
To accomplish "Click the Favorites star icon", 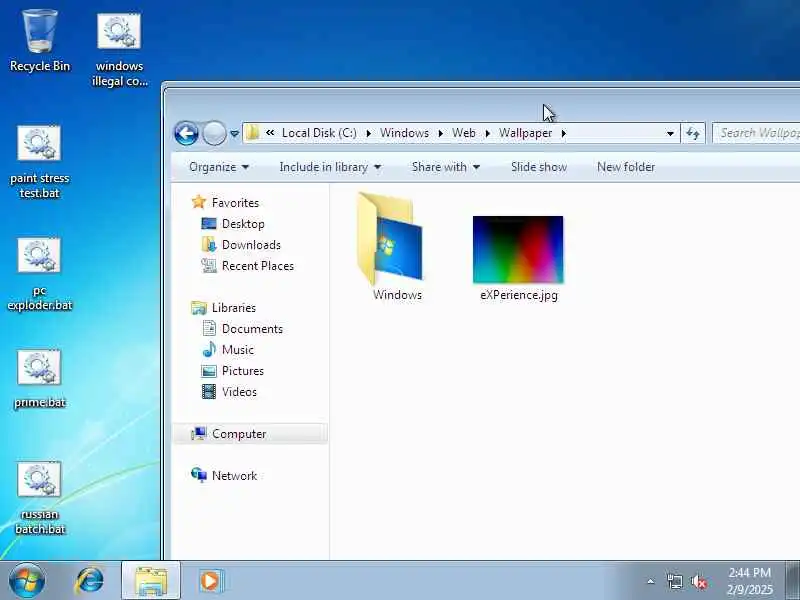I will click(x=198, y=202).
